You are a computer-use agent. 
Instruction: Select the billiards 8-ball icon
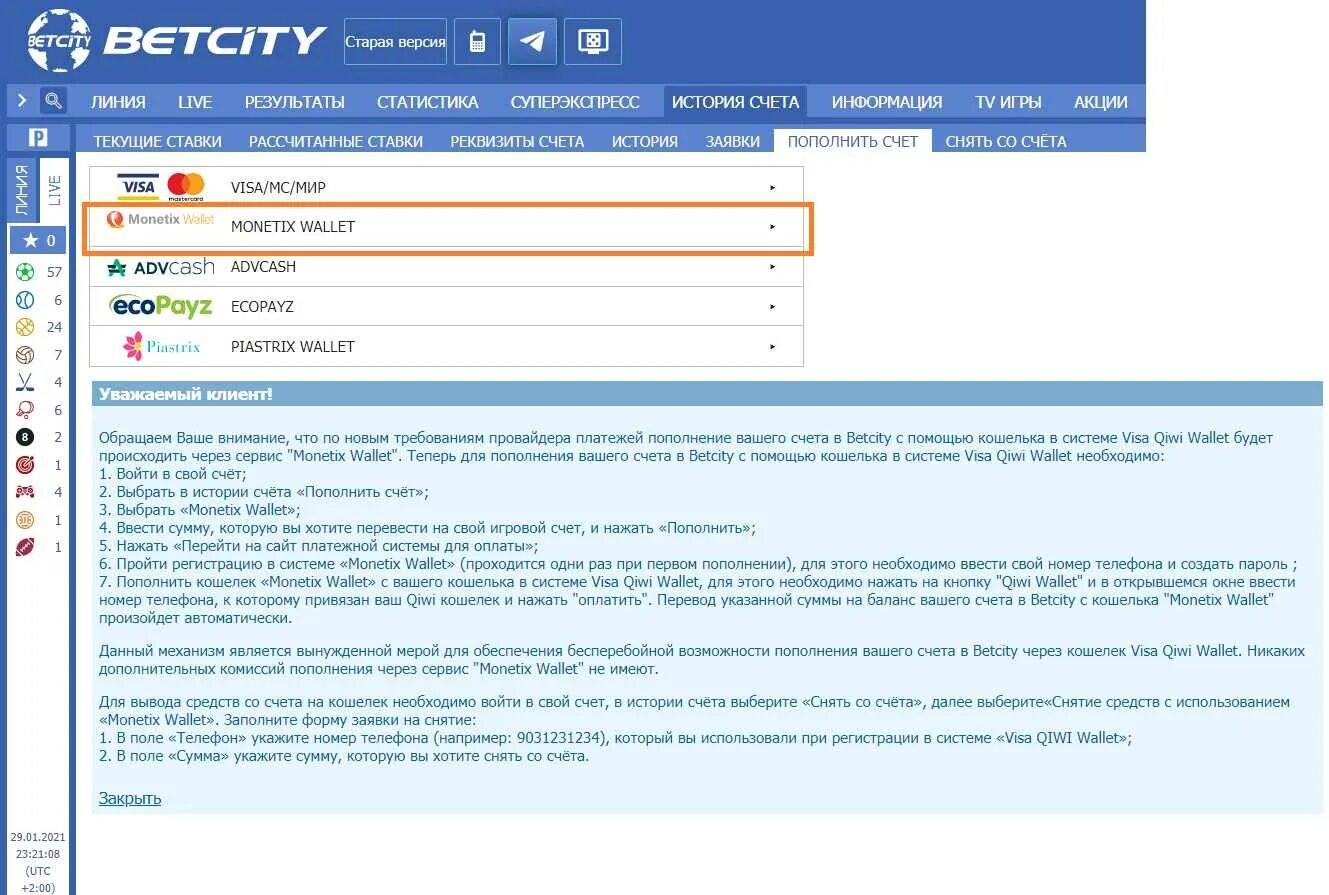(25, 437)
